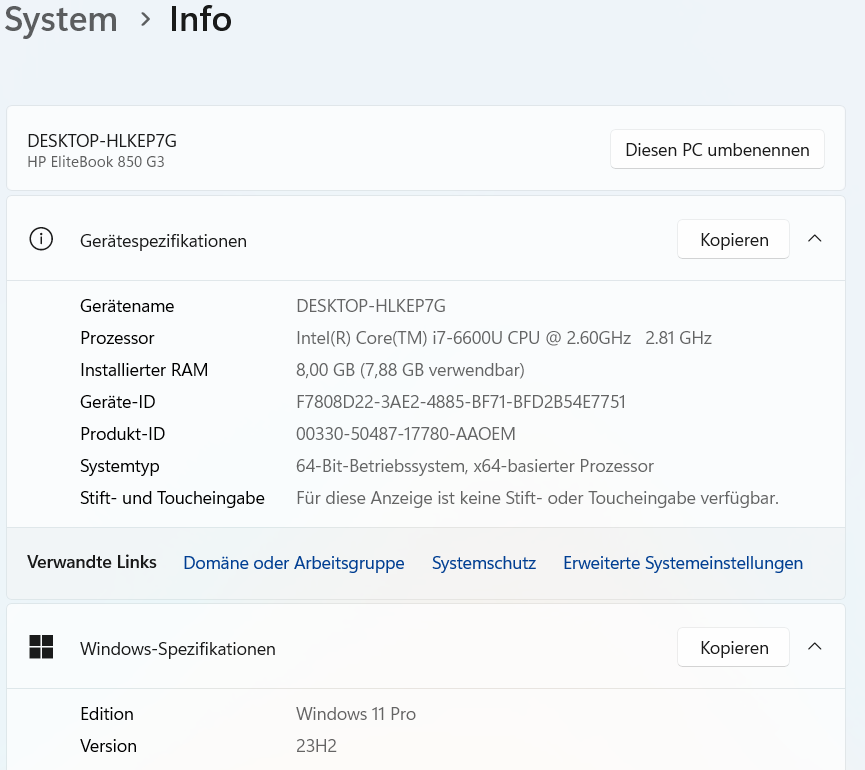The height and width of the screenshot is (770, 865).
Task: Select the Gerätename value DESKTOP-HLKEP7G
Action: 371,306
